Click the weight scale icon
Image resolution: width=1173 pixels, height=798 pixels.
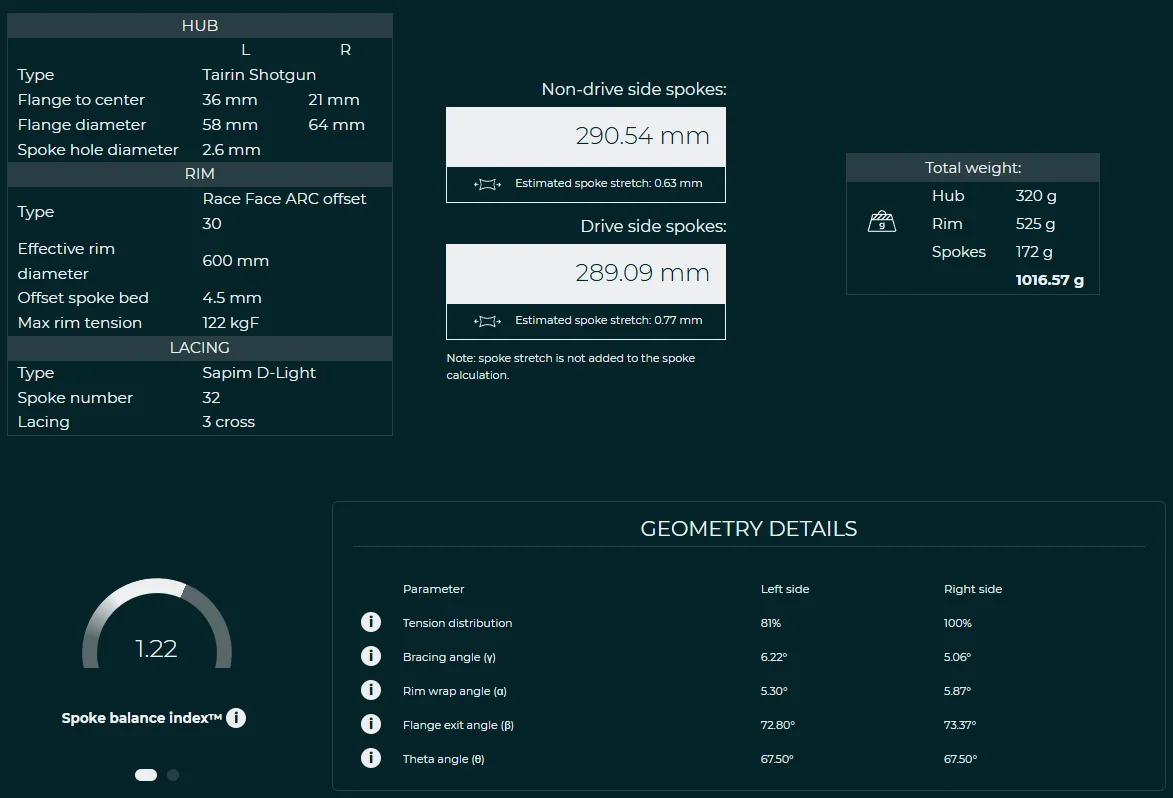[x=881, y=223]
